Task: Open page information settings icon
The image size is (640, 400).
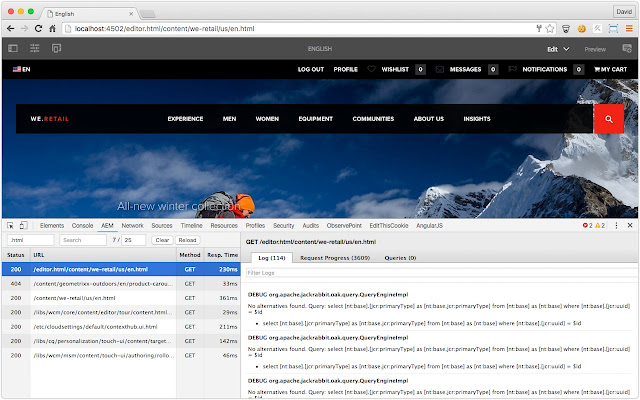Action: (35, 49)
